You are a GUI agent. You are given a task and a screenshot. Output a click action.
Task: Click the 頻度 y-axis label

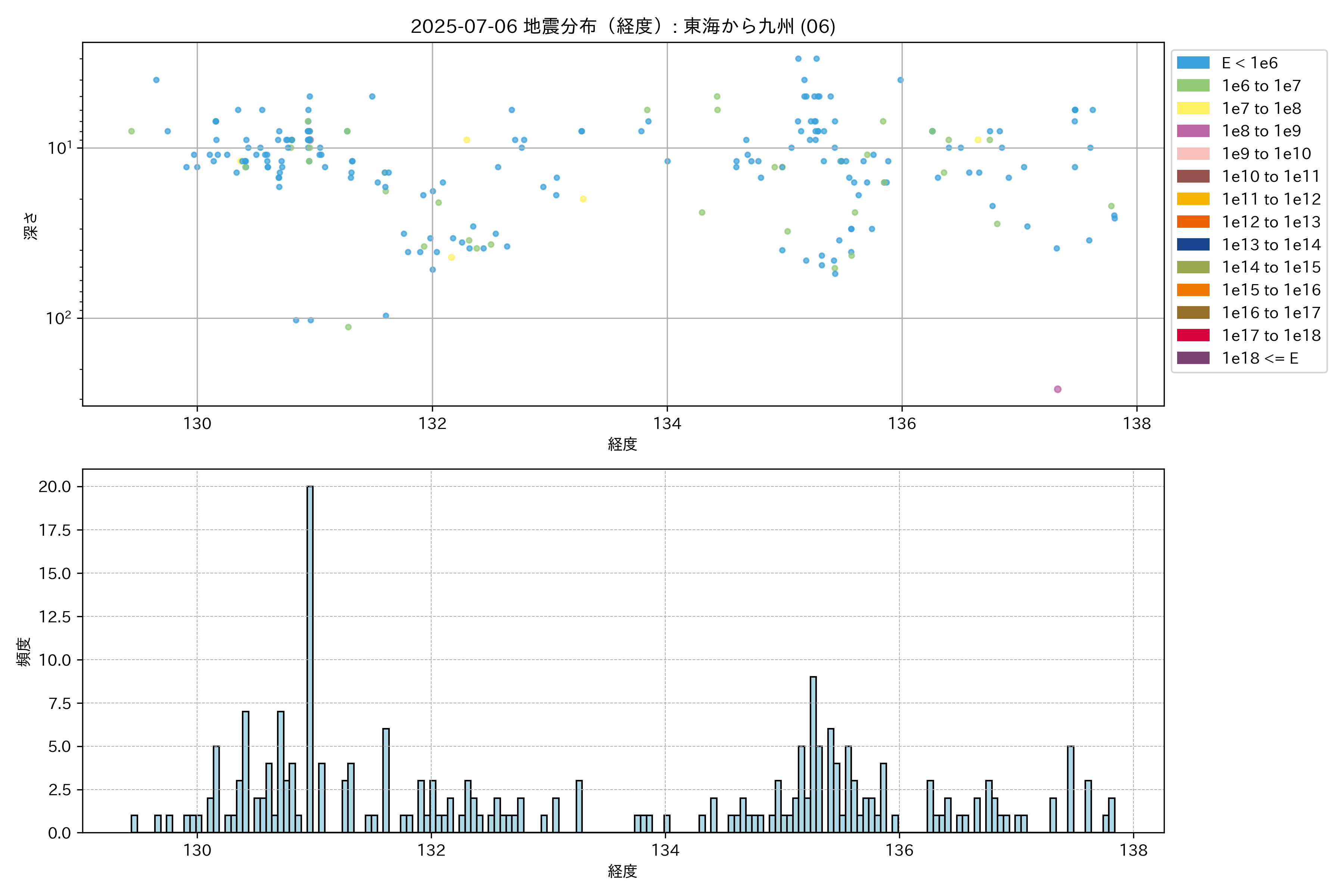24,651
